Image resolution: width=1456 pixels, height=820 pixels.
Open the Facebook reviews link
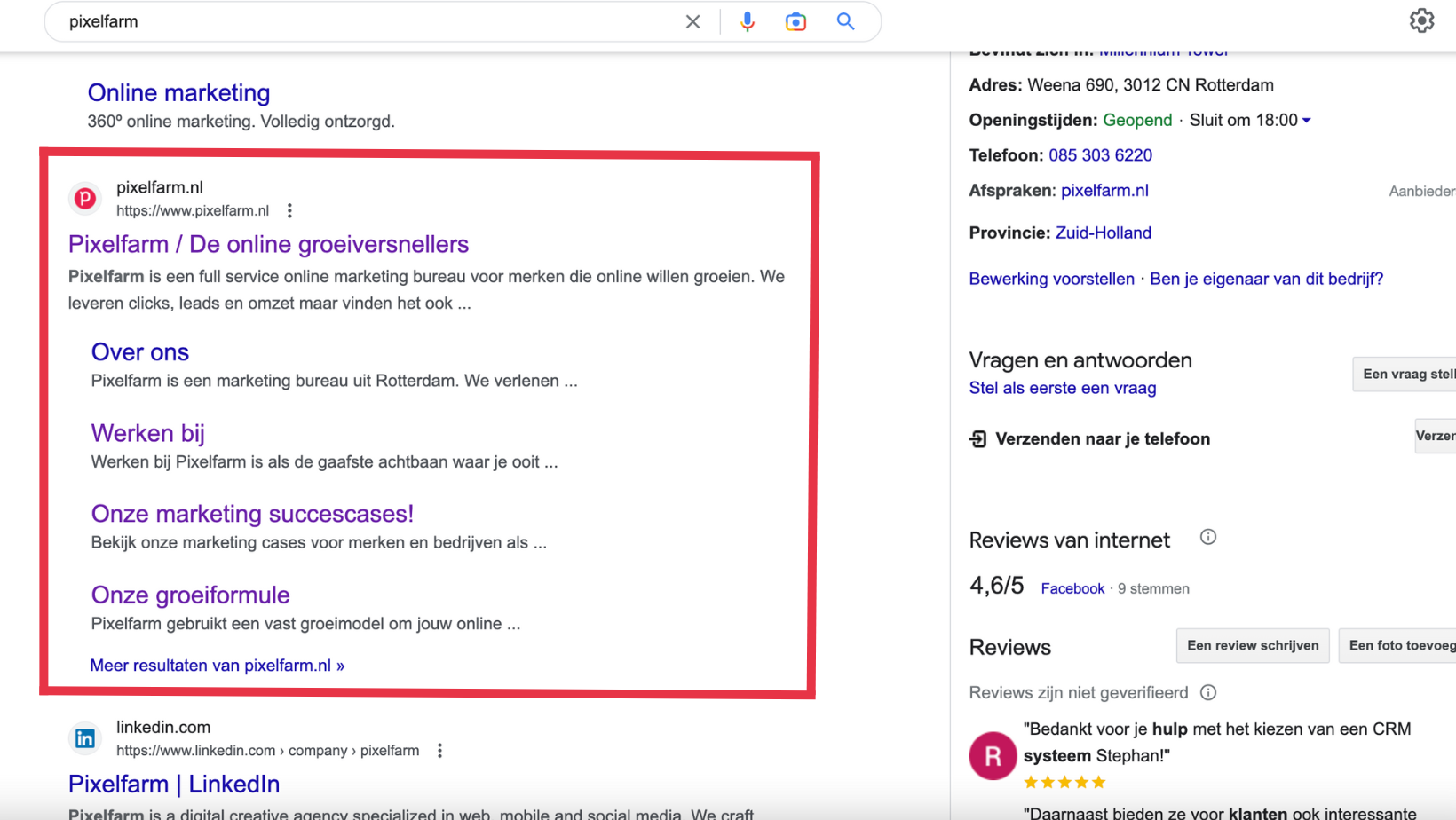(x=1072, y=588)
